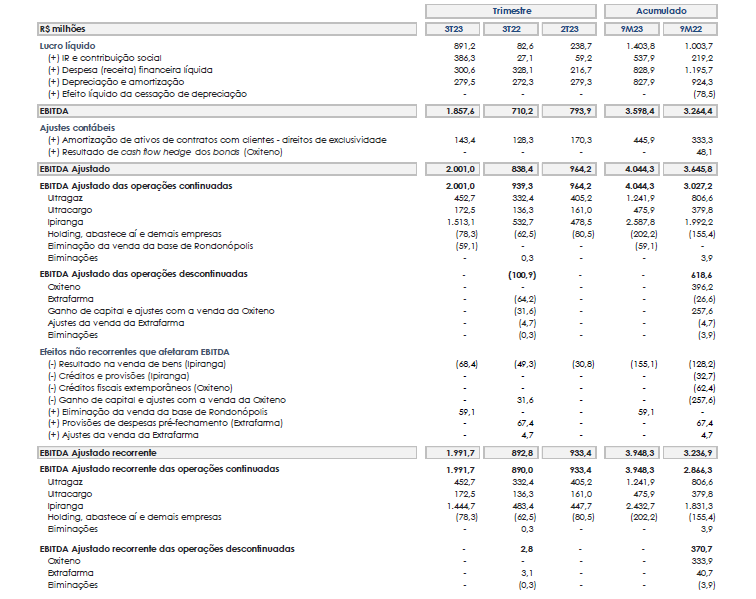Click the 3T22 column header

[x=511, y=29]
